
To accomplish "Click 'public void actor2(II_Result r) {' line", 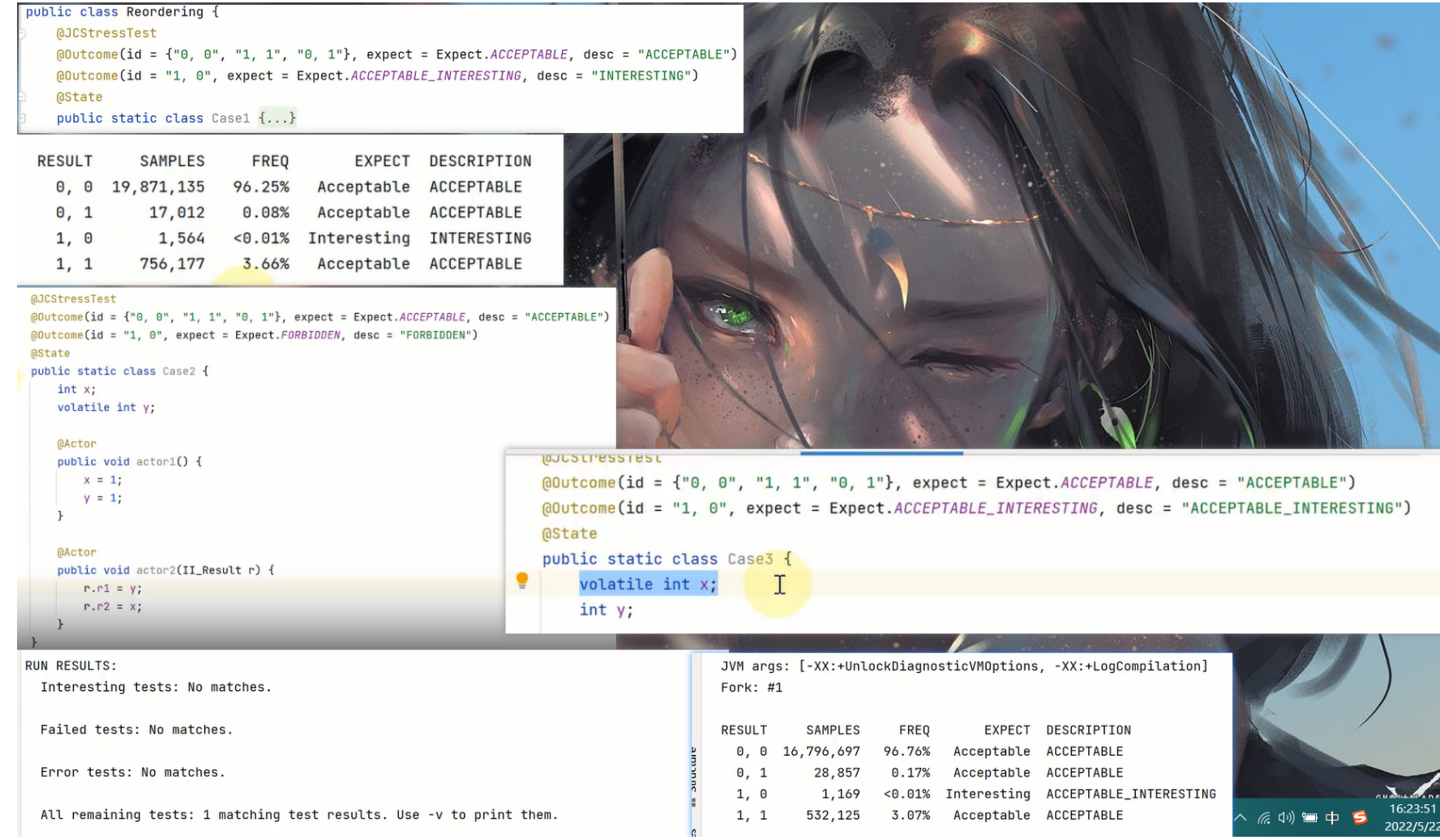I will [165, 570].
